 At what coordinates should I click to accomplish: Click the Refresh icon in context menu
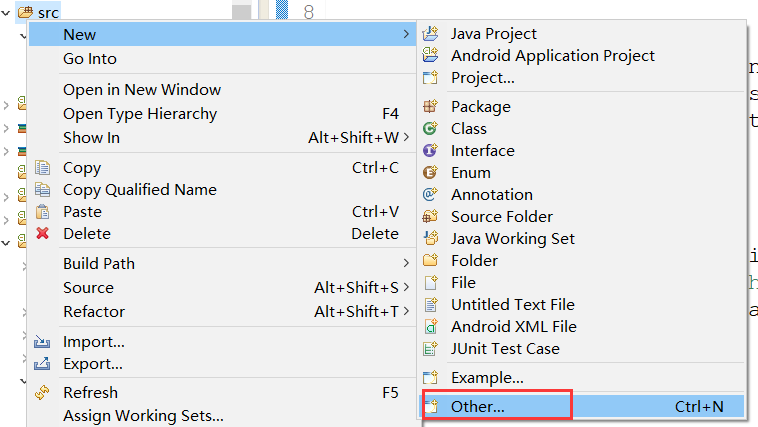(x=42, y=393)
